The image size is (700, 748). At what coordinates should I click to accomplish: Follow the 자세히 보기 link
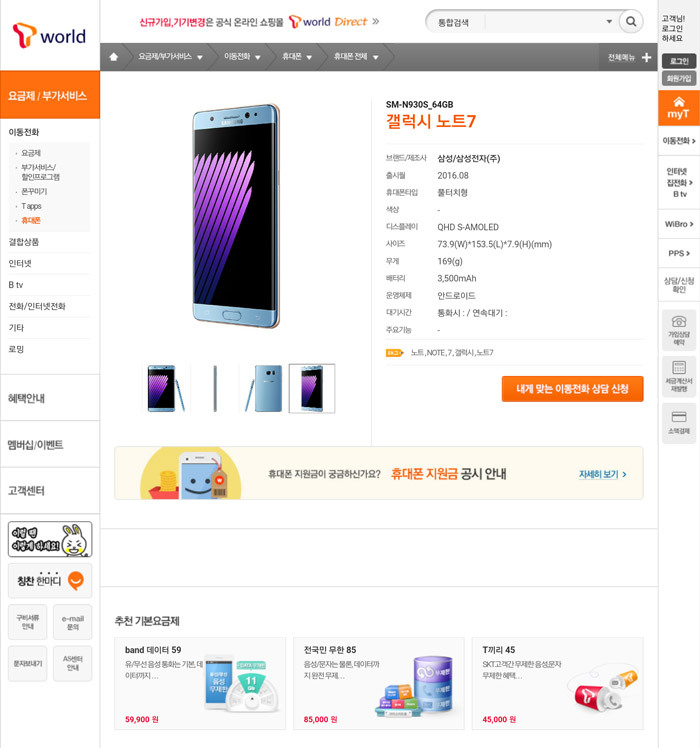602,474
